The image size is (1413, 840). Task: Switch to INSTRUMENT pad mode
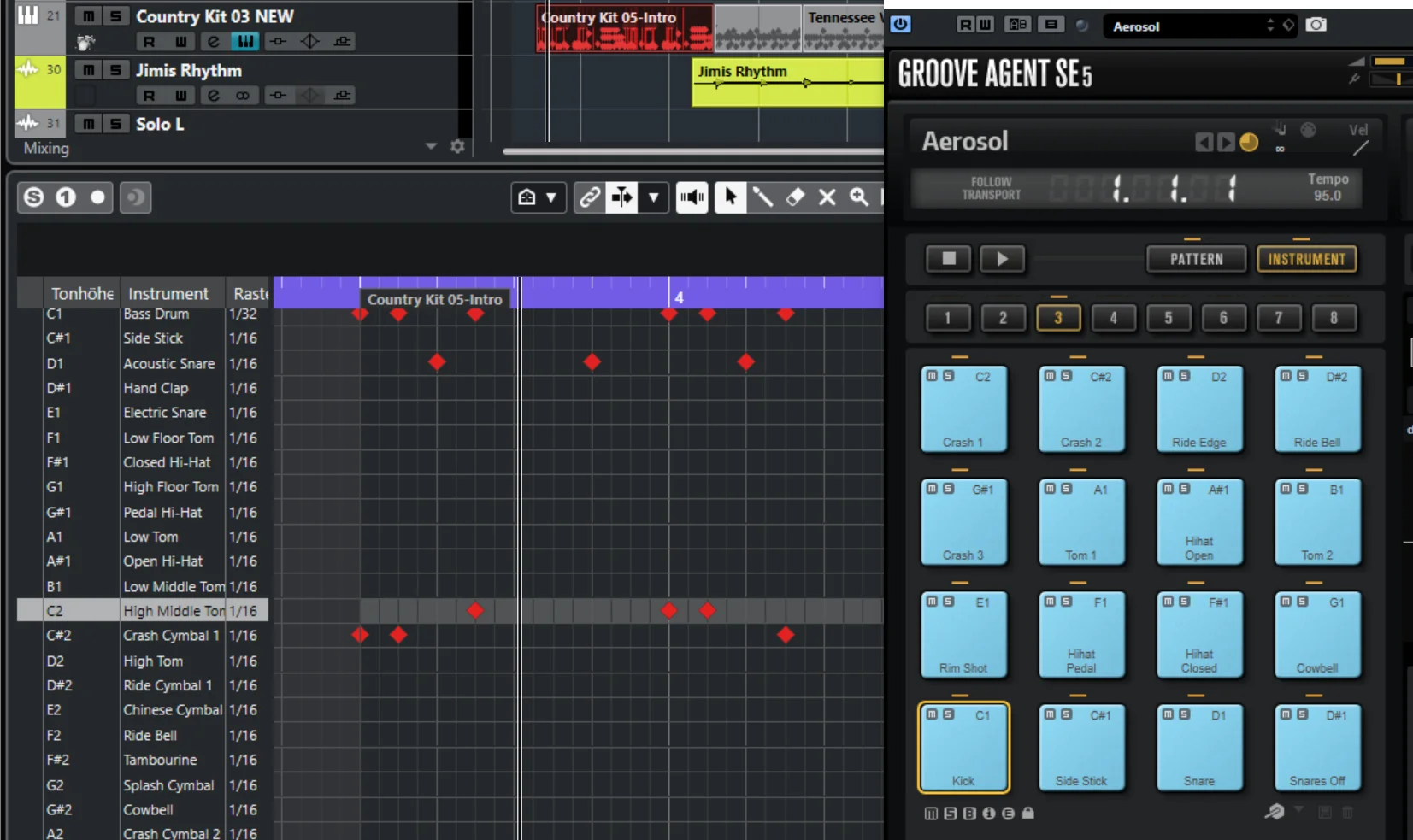coord(1306,259)
